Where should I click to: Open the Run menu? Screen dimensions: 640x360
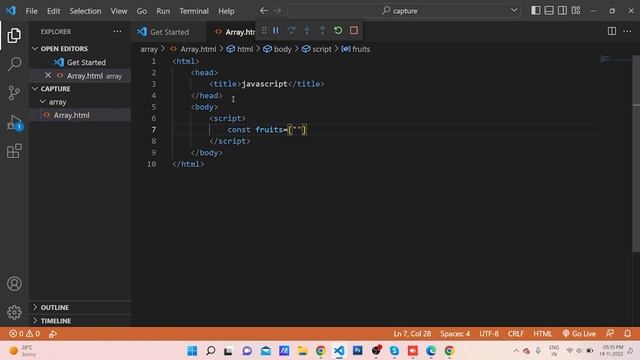coord(163,11)
